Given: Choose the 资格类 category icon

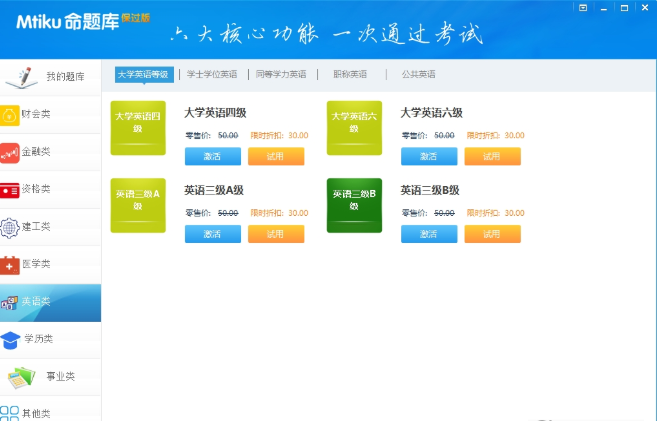Looking at the screenshot, I should point(10,189).
